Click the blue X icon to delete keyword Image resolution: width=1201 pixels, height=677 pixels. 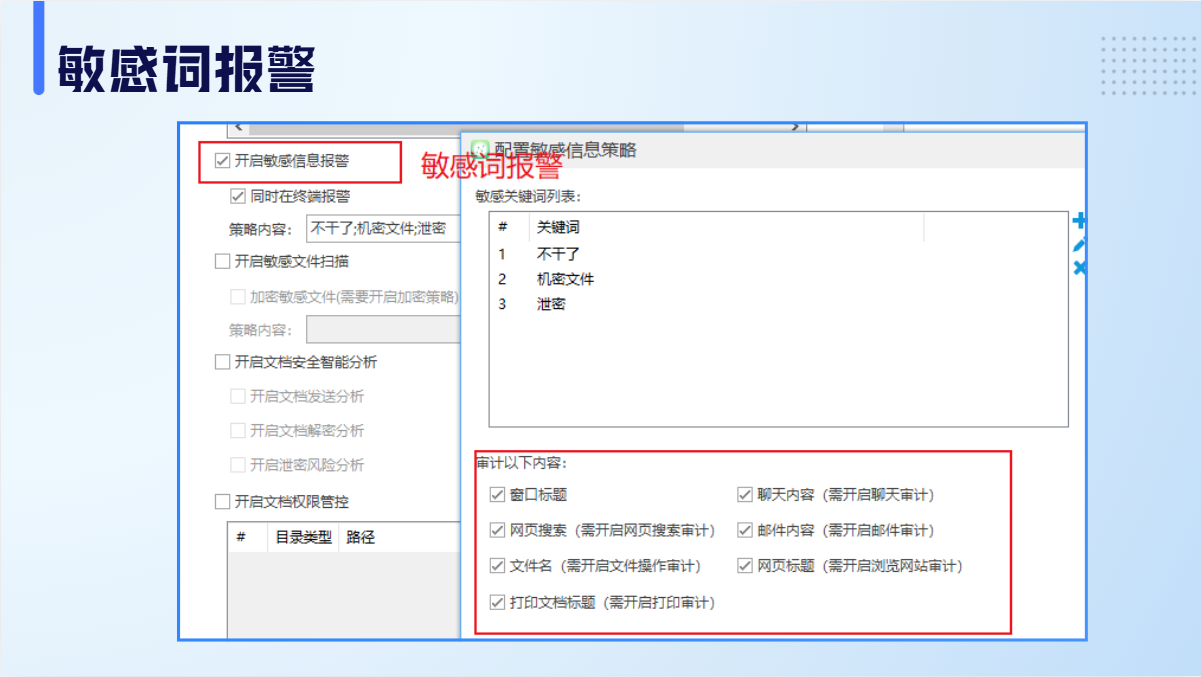tap(1079, 268)
